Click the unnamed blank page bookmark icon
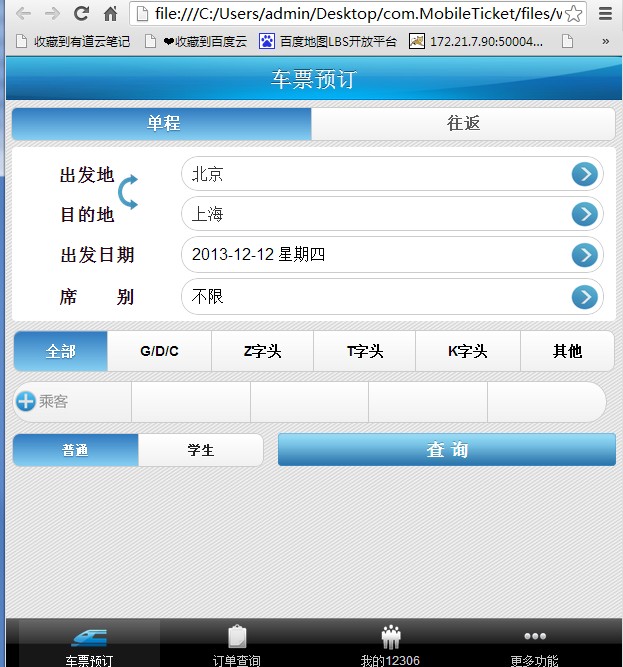The height and width of the screenshot is (667, 623). [x=567, y=41]
